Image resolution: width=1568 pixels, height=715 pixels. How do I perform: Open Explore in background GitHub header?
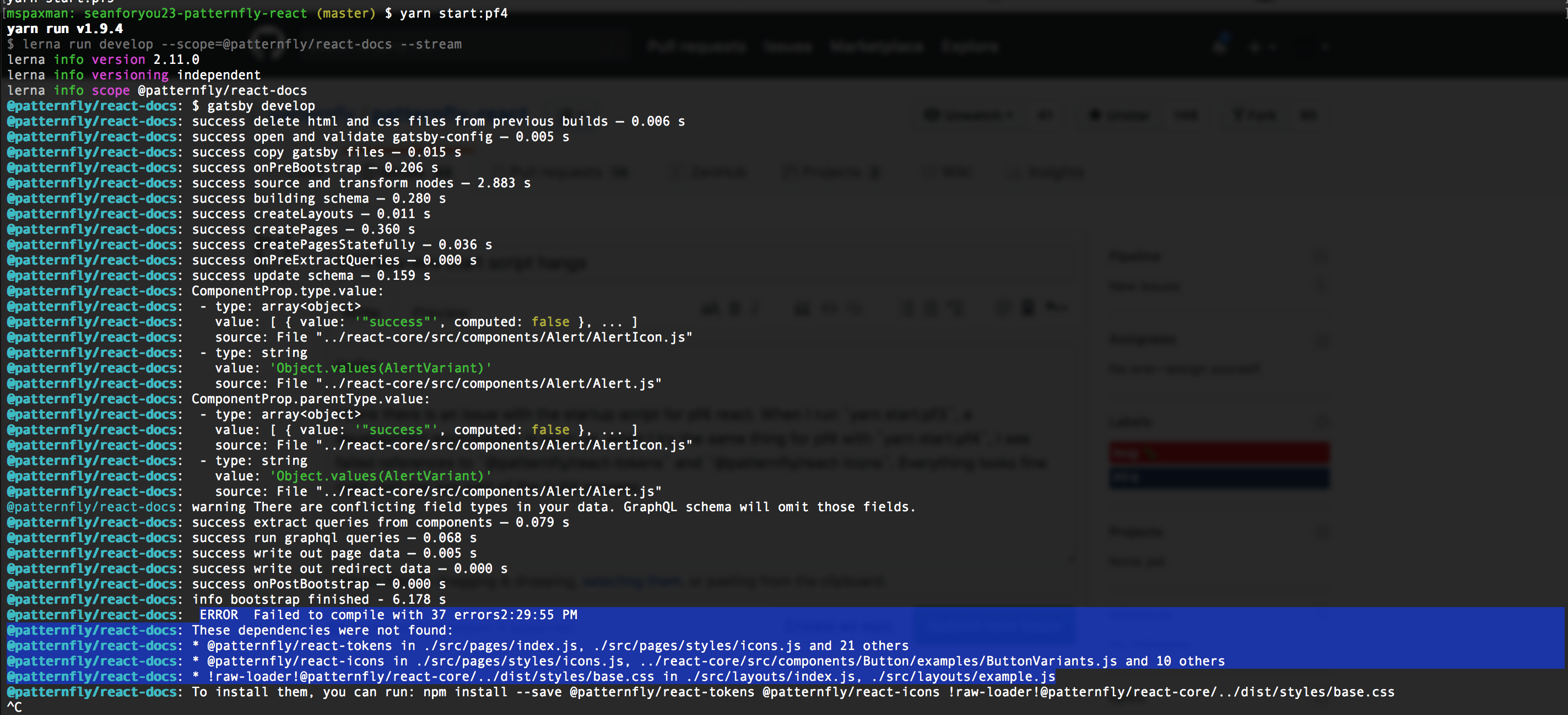969,46
